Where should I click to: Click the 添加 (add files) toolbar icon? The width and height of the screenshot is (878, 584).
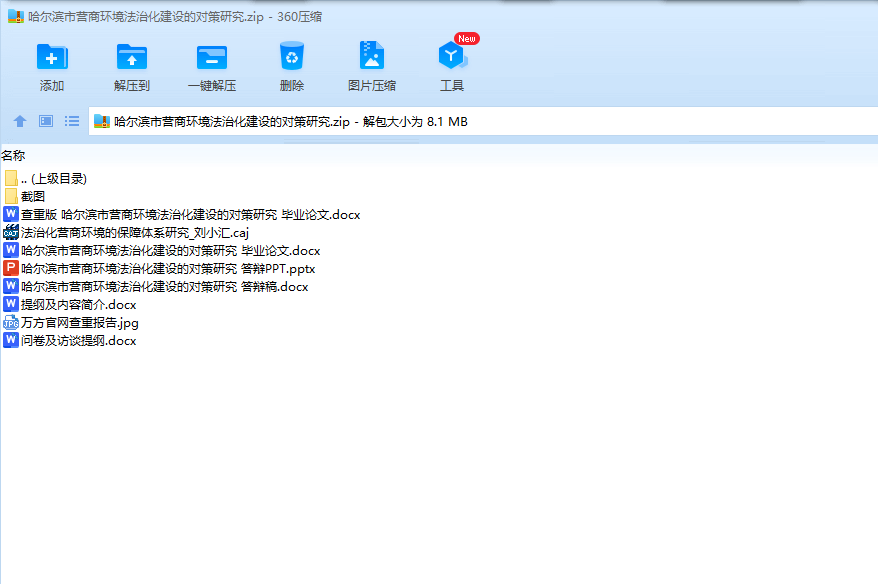[x=52, y=57]
